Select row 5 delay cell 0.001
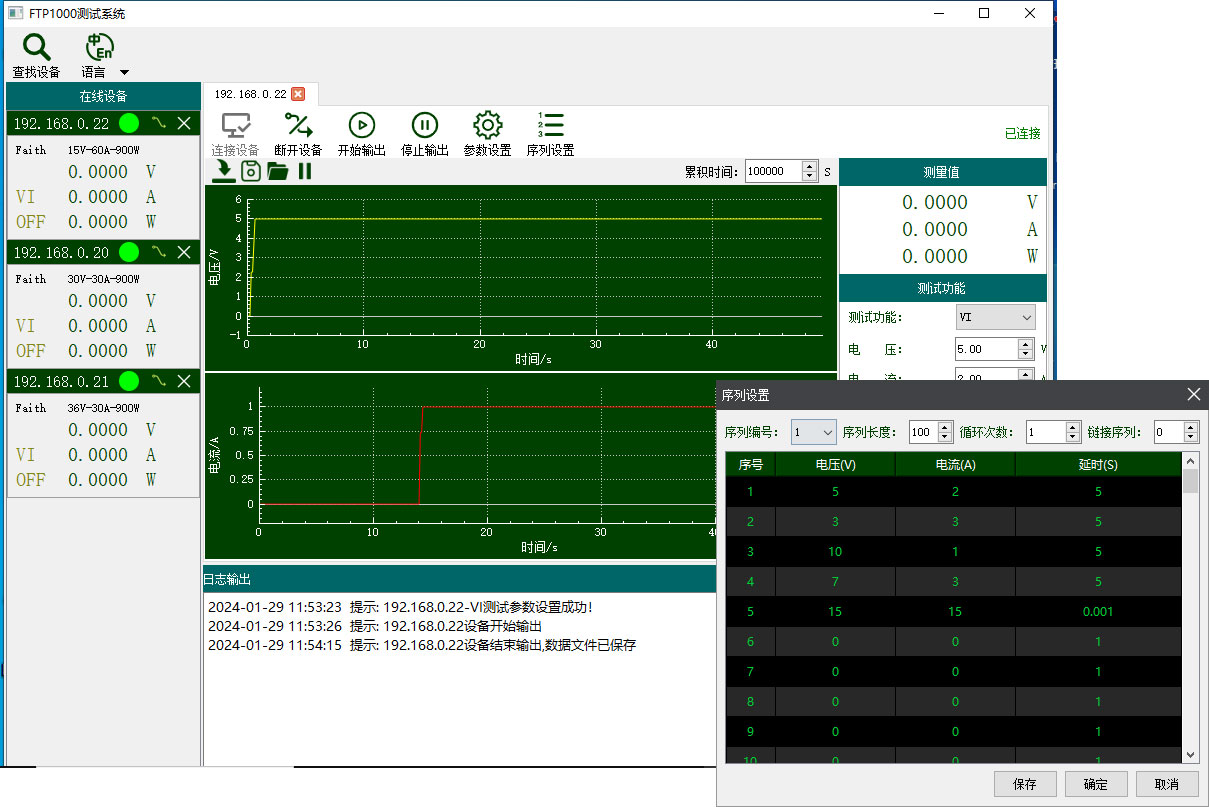The width and height of the screenshot is (1209, 807). (x=1098, y=611)
